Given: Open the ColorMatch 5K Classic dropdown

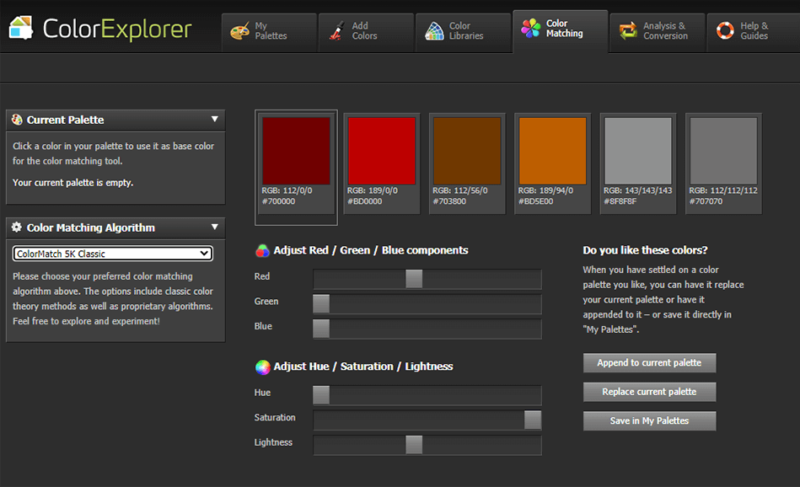Looking at the screenshot, I should point(113,253).
